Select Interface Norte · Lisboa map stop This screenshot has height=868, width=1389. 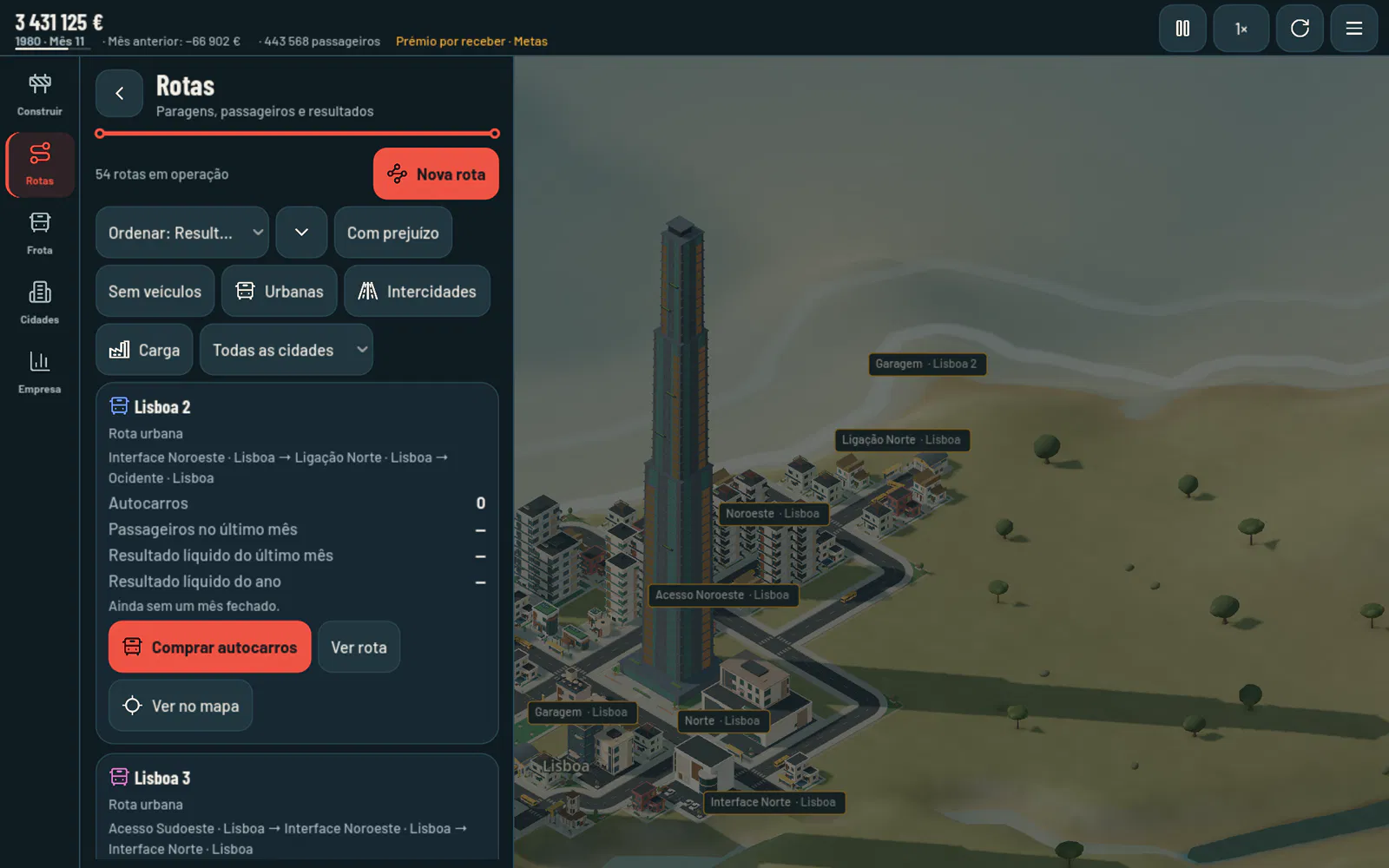click(x=773, y=803)
